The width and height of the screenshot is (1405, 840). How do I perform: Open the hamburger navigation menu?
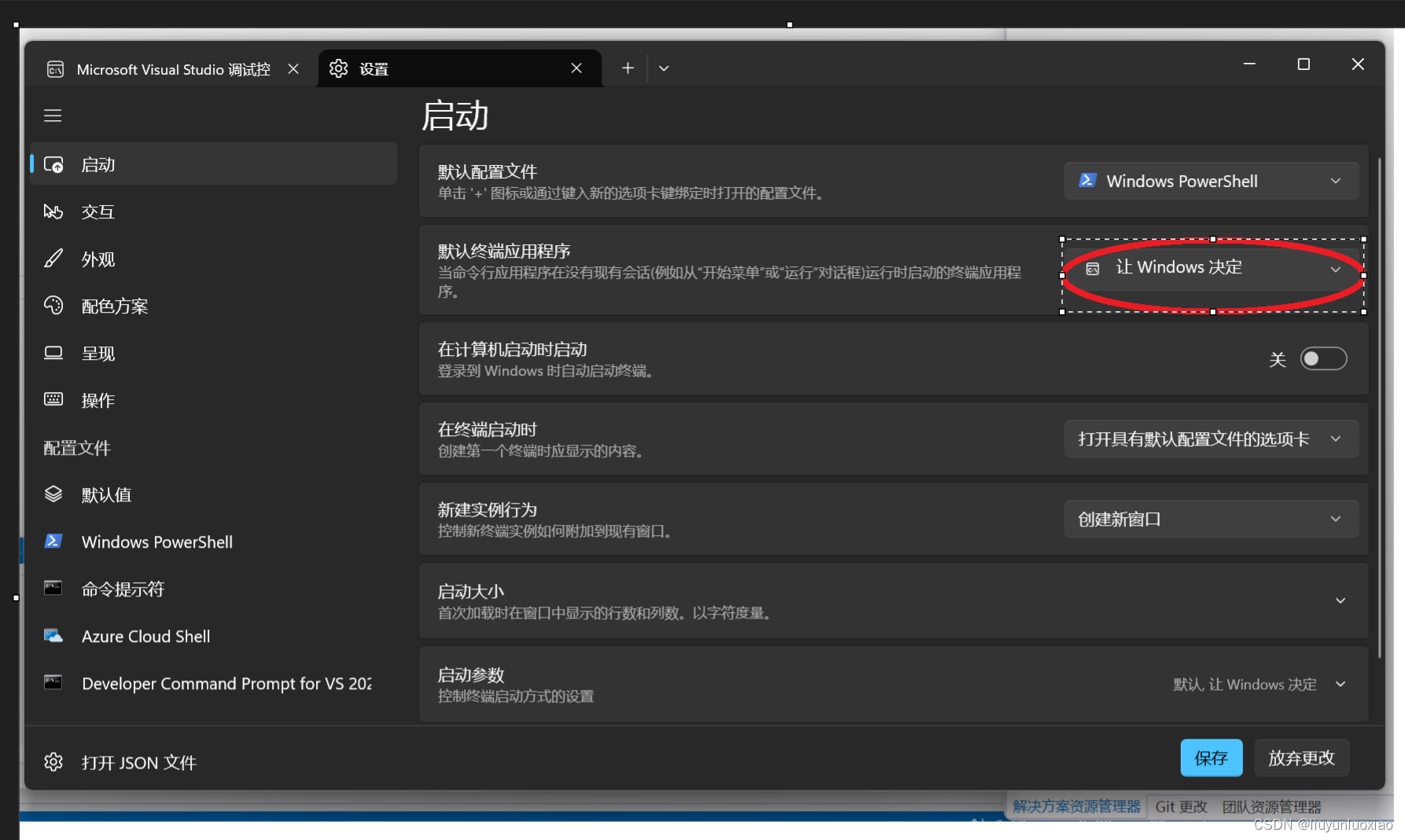53,116
